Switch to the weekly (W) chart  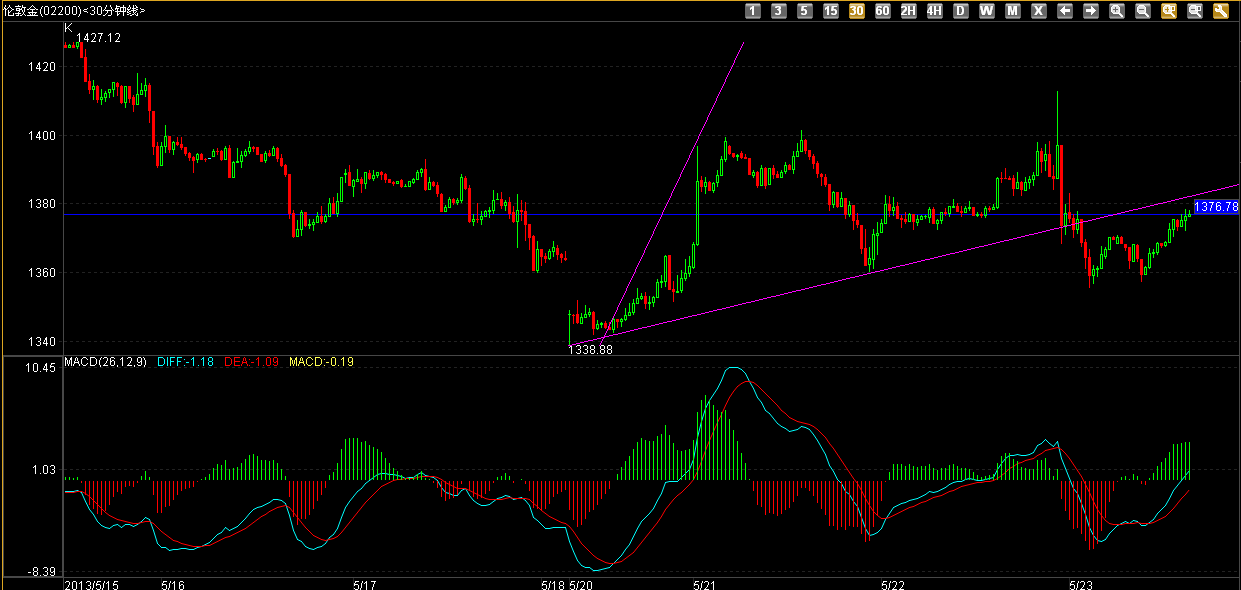pos(987,11)
